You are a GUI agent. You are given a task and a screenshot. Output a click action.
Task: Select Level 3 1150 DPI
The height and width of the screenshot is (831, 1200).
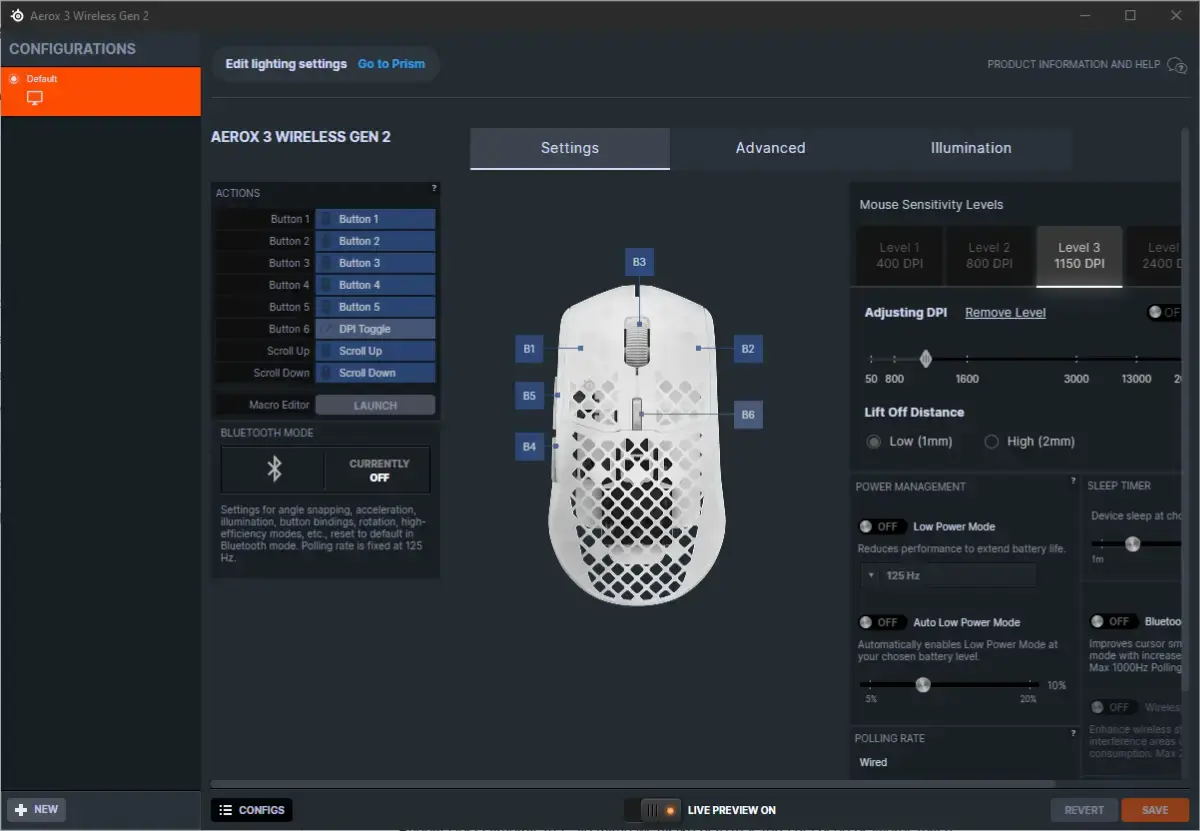1079,256
